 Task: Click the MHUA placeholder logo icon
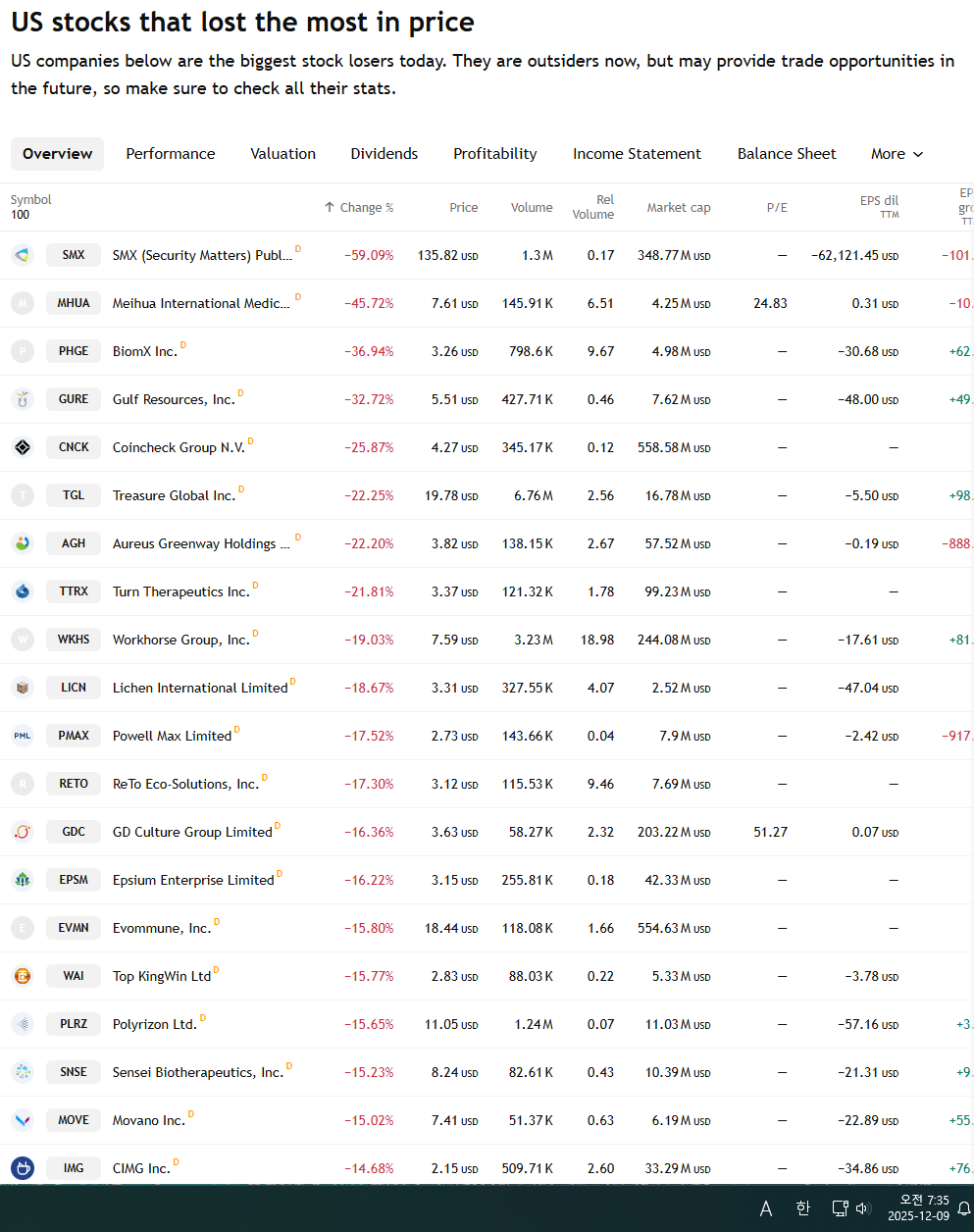[23, 303]
